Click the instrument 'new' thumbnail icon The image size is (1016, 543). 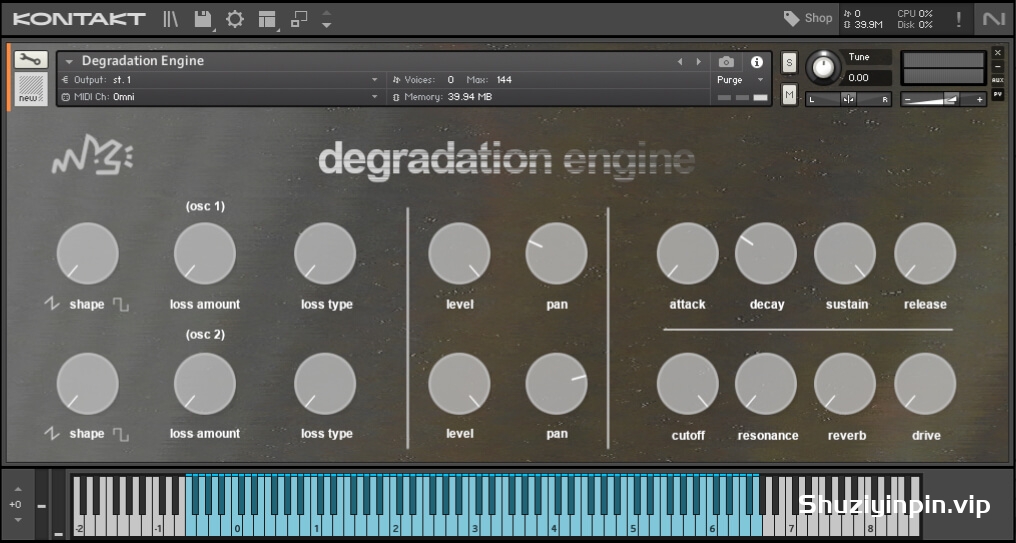31,89
